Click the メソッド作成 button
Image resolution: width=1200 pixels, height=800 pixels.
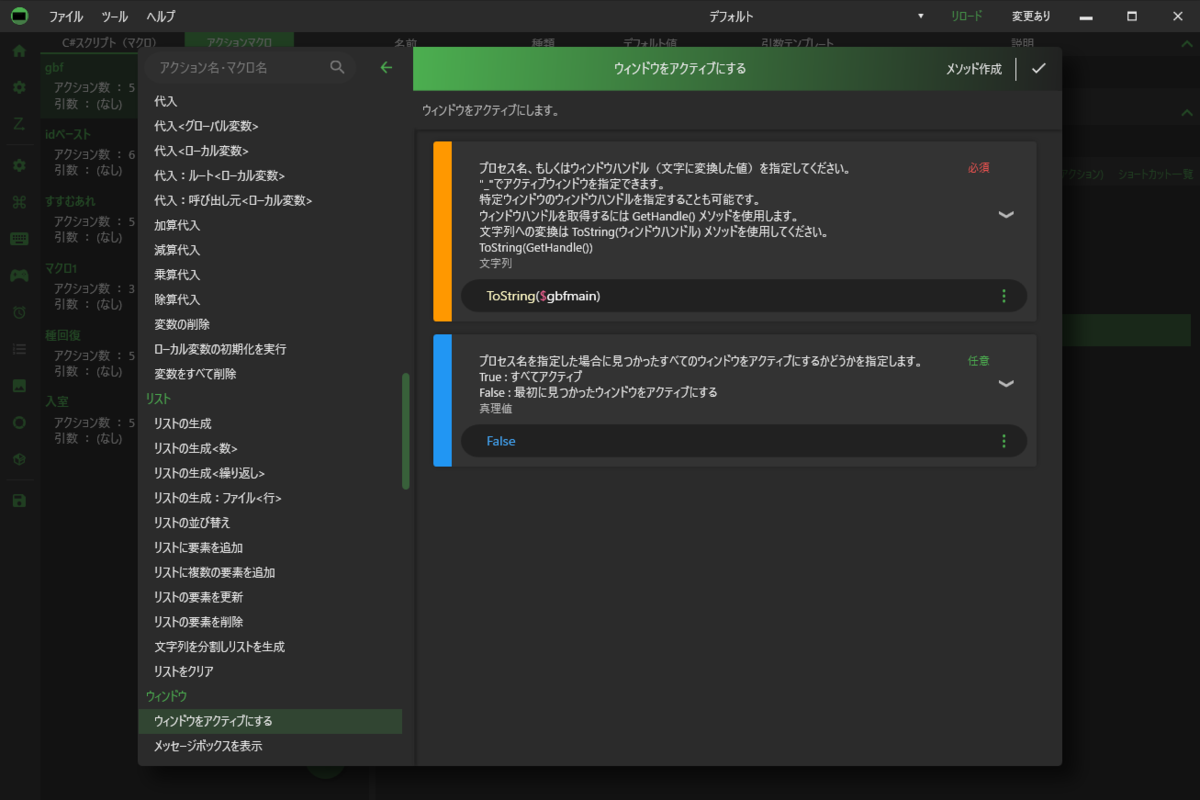pos(973,69)
